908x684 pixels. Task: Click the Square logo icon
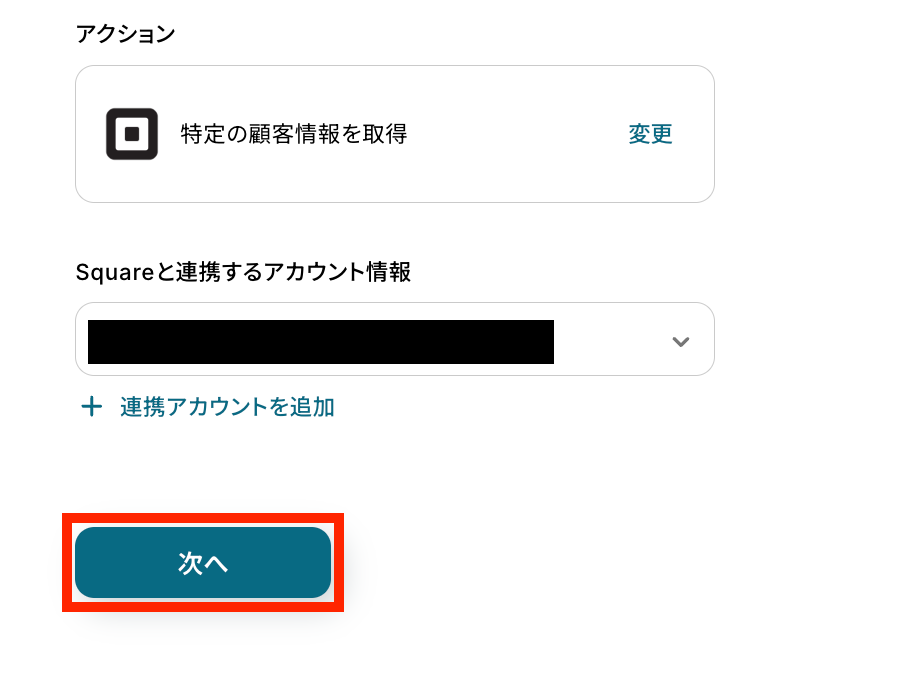132,134
